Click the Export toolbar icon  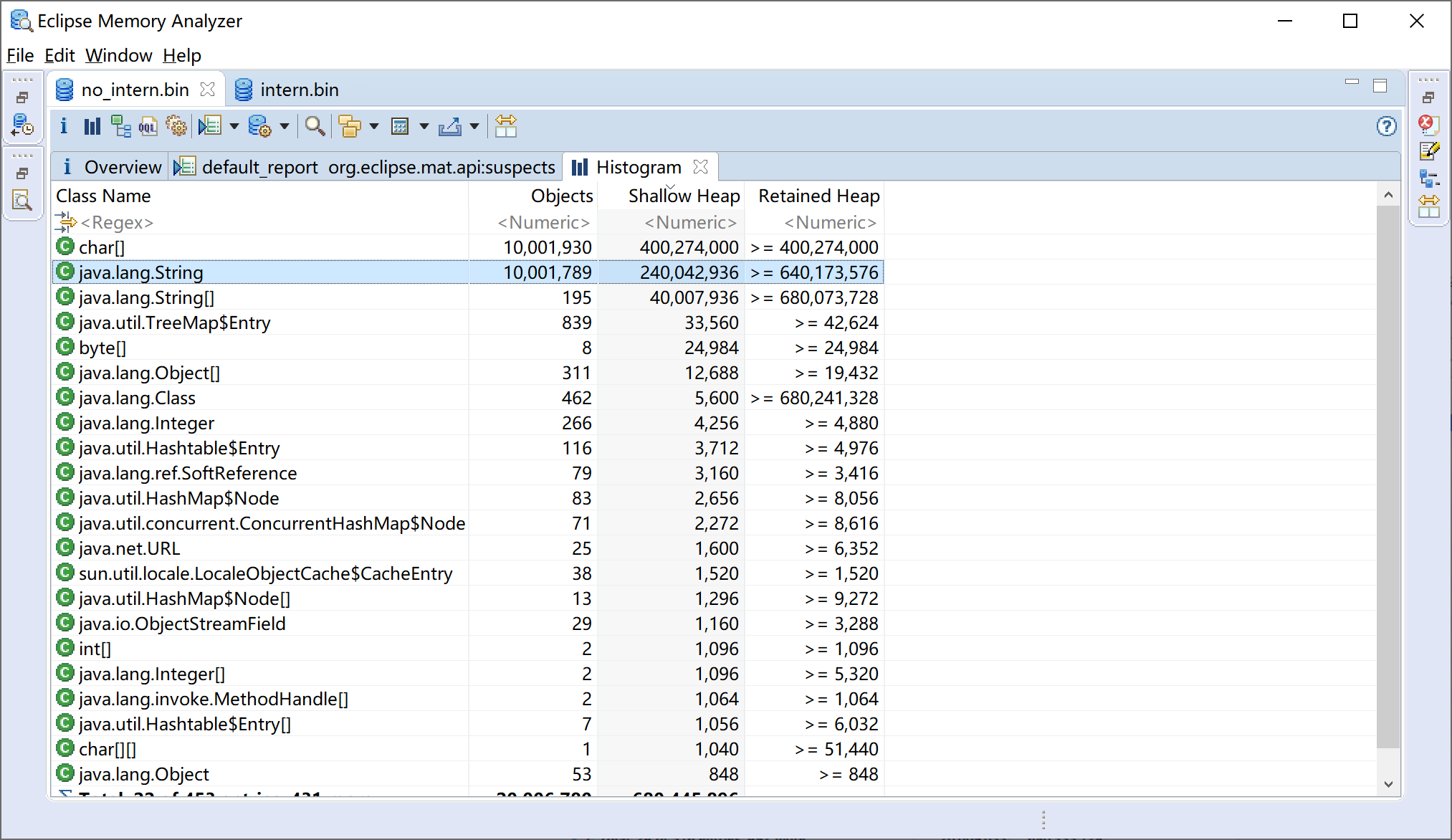tap(450, 127)
